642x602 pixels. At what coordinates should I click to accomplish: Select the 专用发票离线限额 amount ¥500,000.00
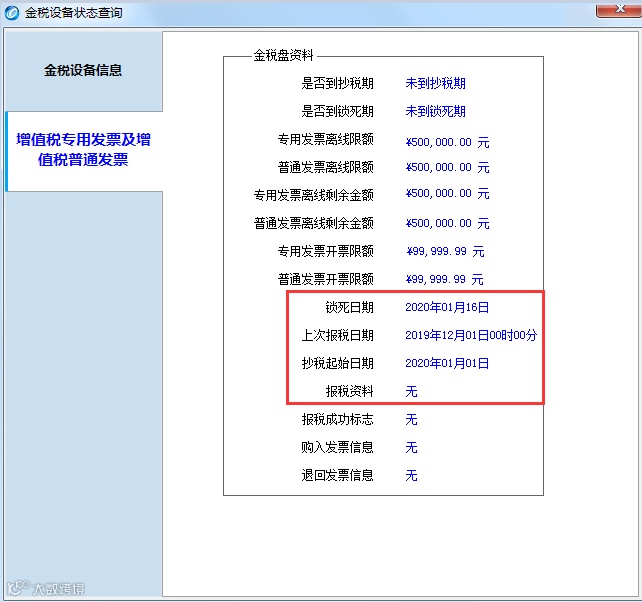click(x=447, y=142)
